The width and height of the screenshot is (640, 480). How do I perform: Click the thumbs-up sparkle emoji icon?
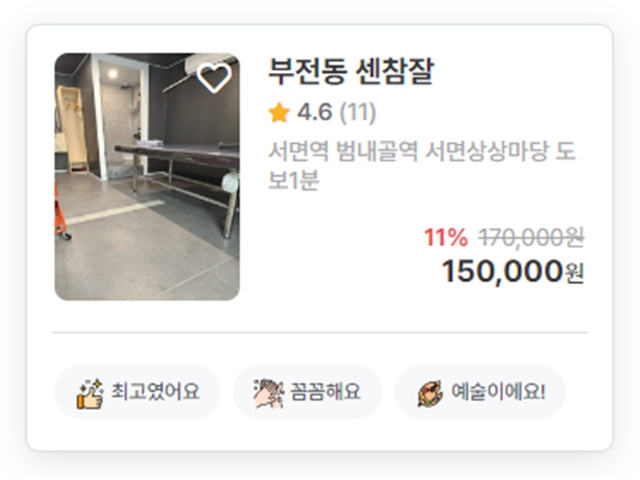(x=89, y=393)
